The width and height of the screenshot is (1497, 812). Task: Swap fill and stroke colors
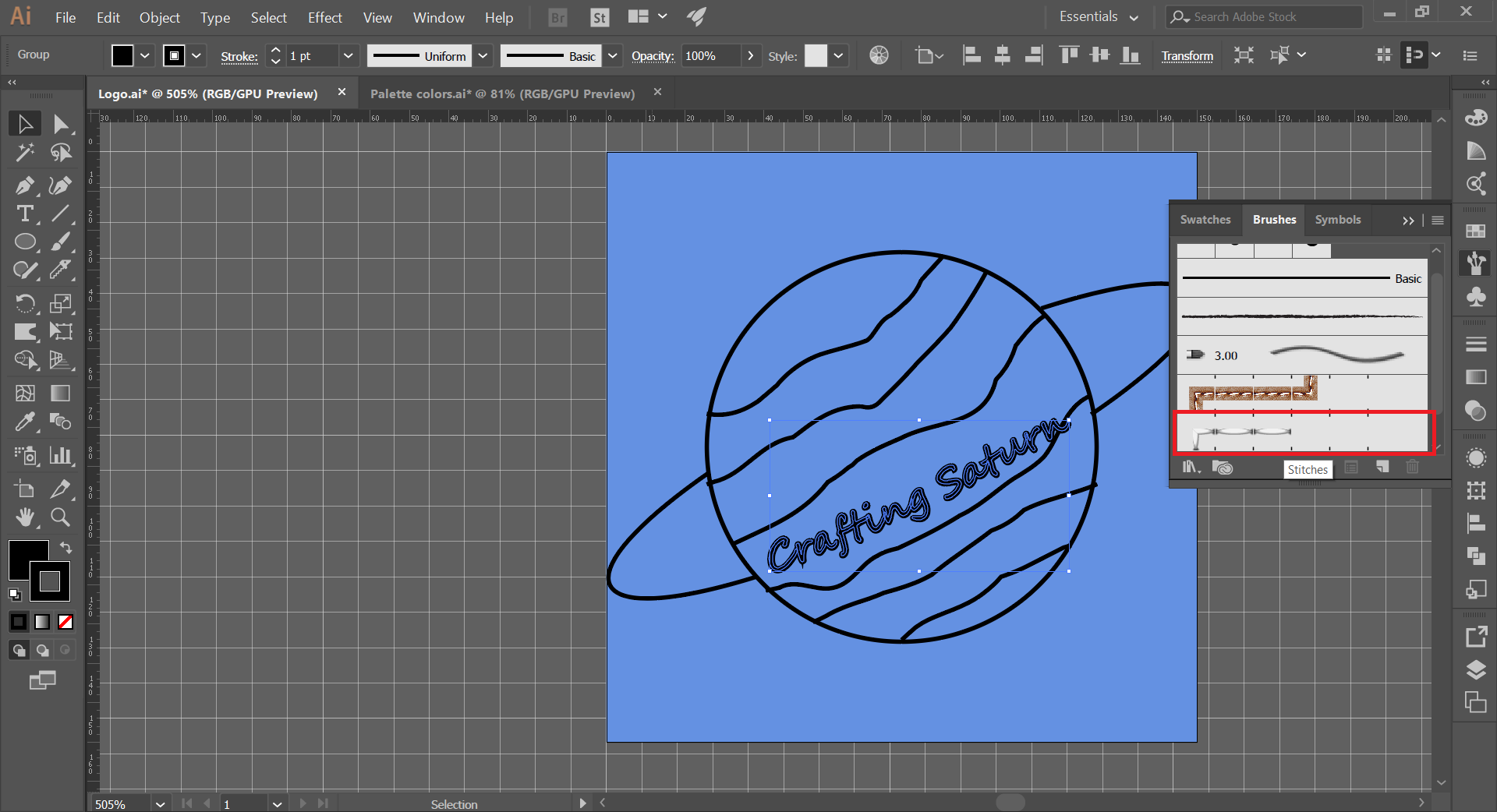[65, 548]
